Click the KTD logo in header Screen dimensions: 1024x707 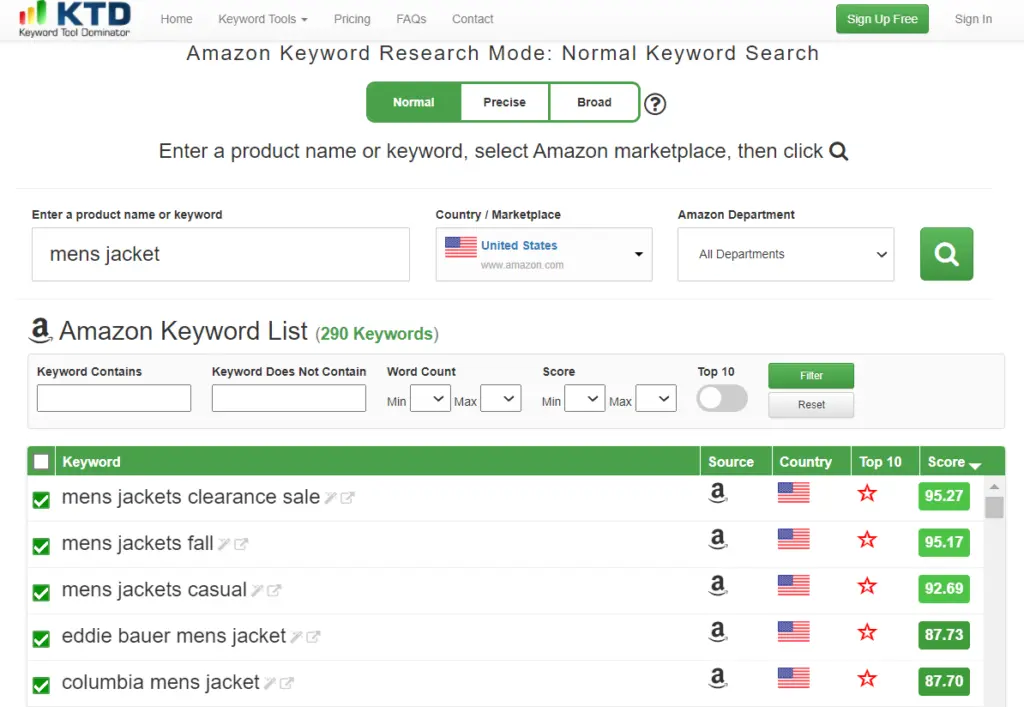pos(75,19)
